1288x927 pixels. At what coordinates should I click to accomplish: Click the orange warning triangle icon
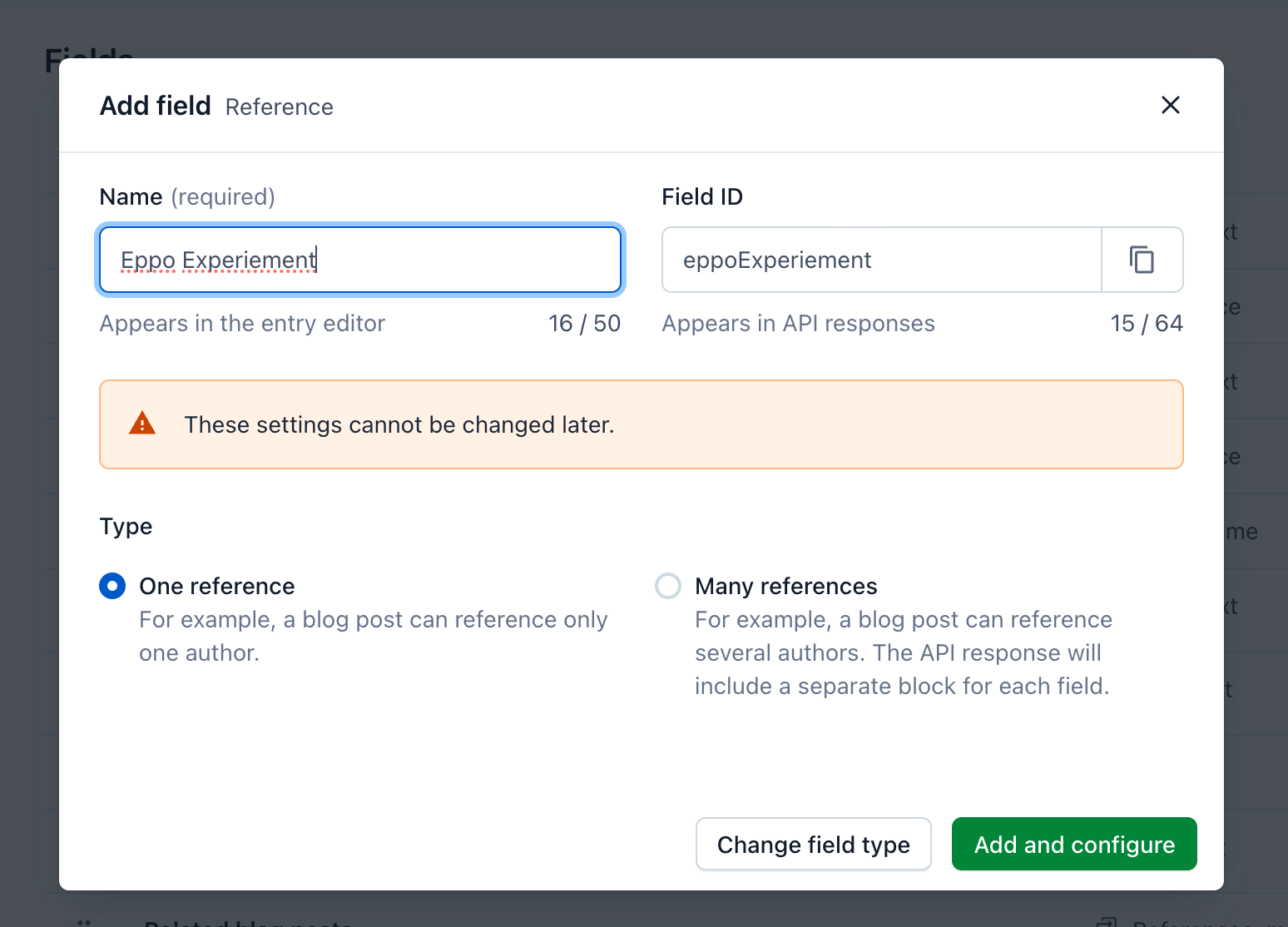[x=142, y=424]
